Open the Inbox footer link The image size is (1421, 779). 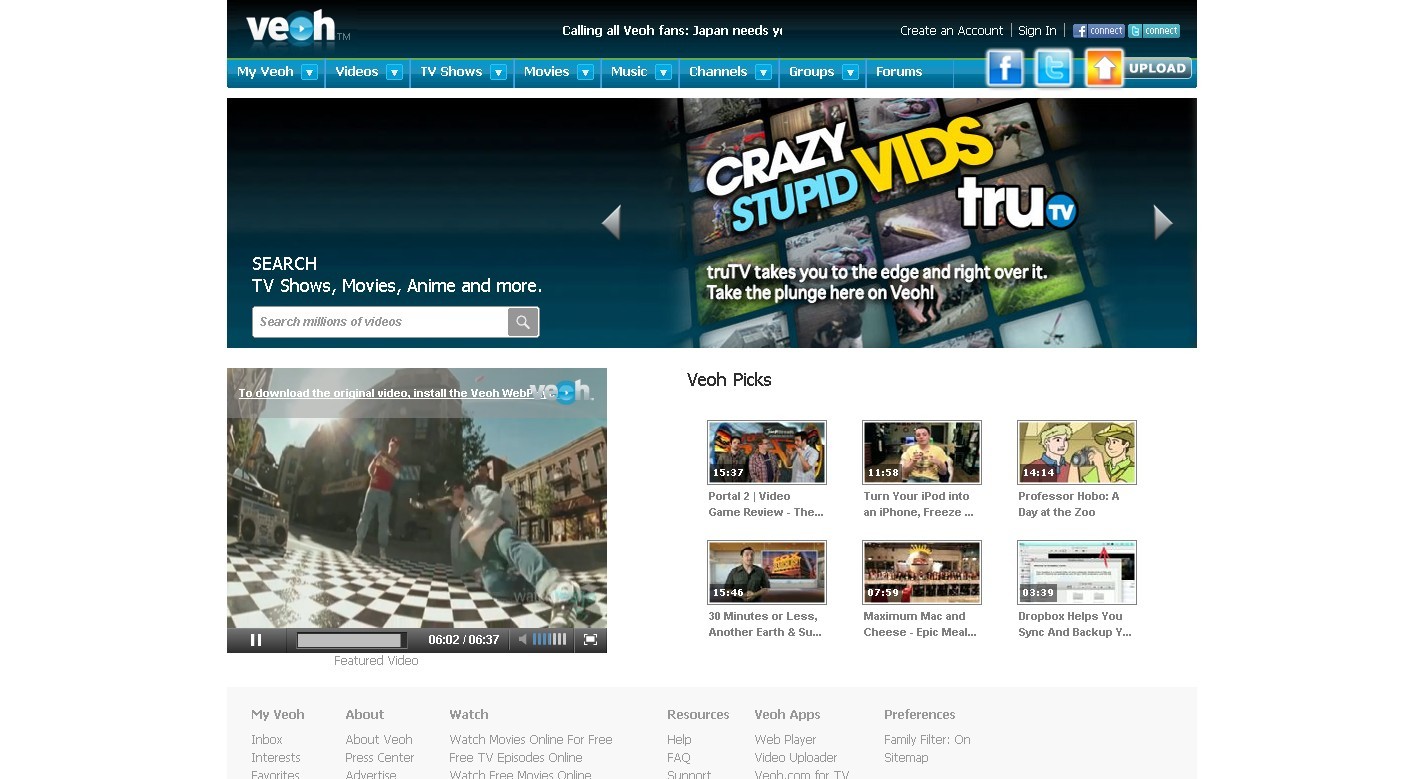pos(267,740)
